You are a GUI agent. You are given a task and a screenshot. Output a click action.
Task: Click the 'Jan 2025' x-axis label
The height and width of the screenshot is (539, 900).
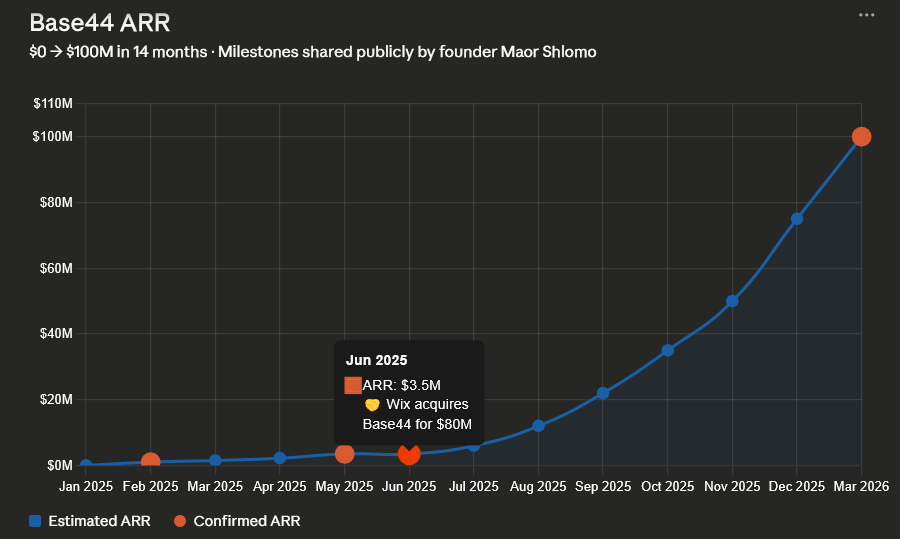pyautogui.click(x=86, y=486)
